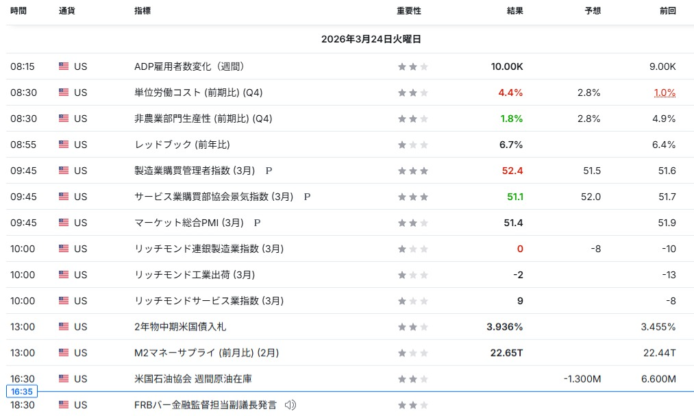Click the preliminary P icon beside 製造業購買管理者指数
The height and width of the screenshot is (416, 694).
pyautogui.click(x=269, y=171)
